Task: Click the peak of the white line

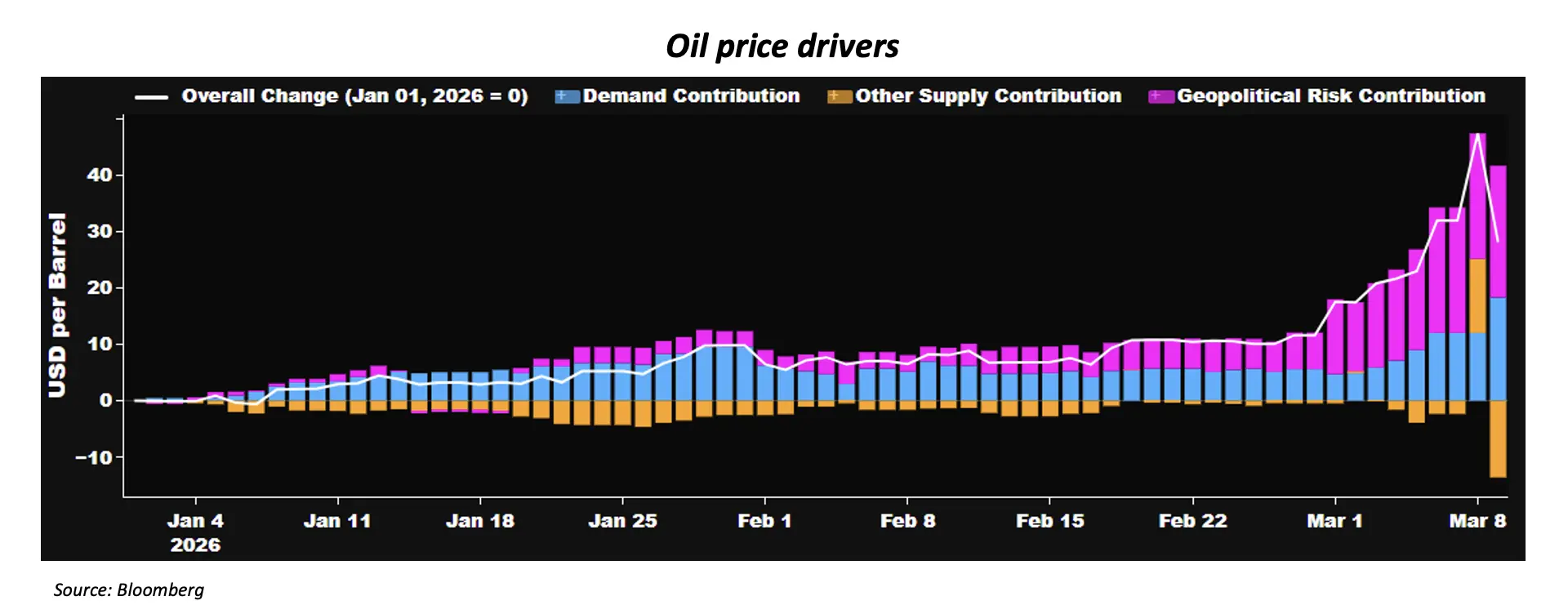Action: coord(1477,135)
